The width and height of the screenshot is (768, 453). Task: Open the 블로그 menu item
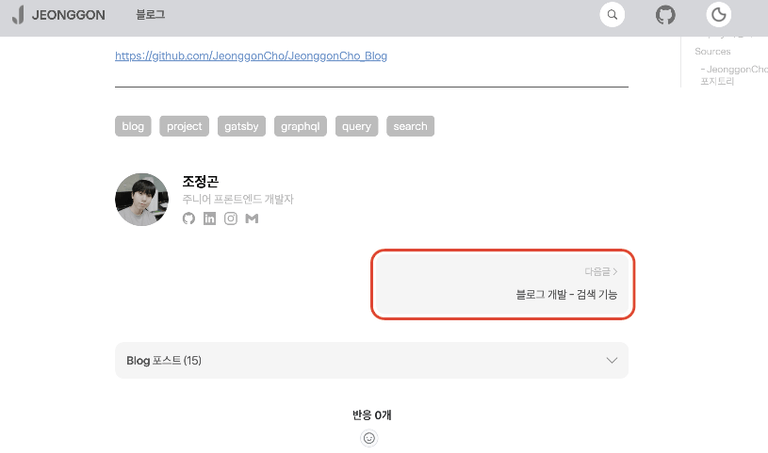coord(150,15)
